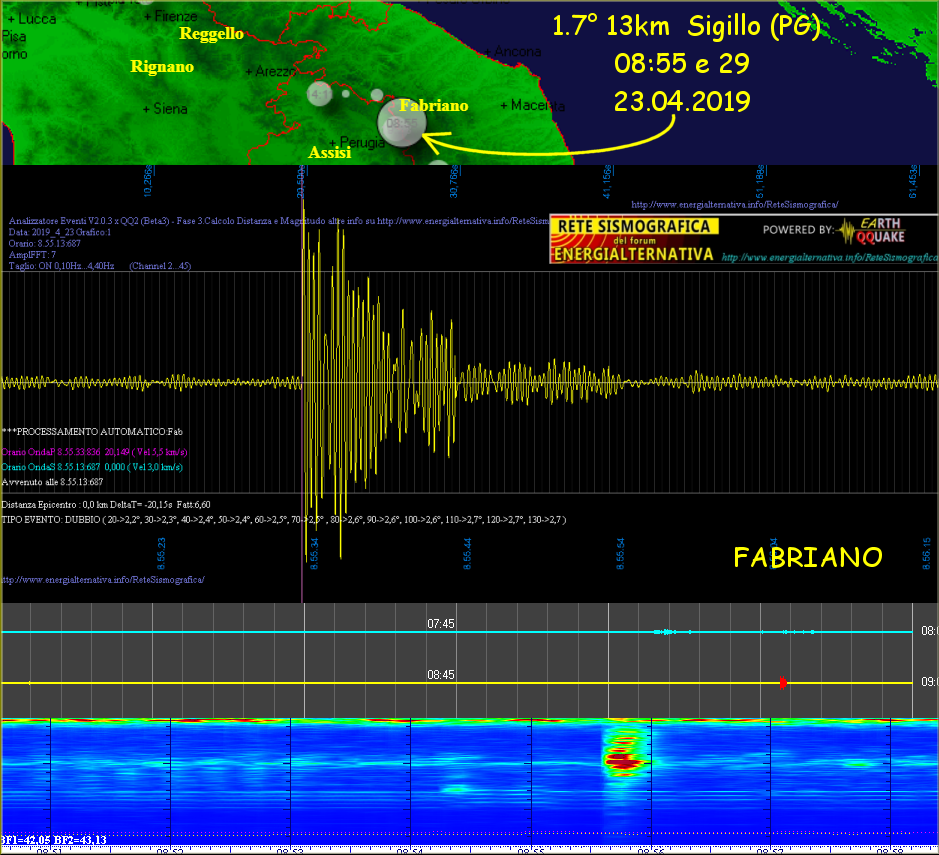Select the grey map circle labeled 4.1
Image resolution: width=939 pixels, height=855 pixels.
point(319,93)
